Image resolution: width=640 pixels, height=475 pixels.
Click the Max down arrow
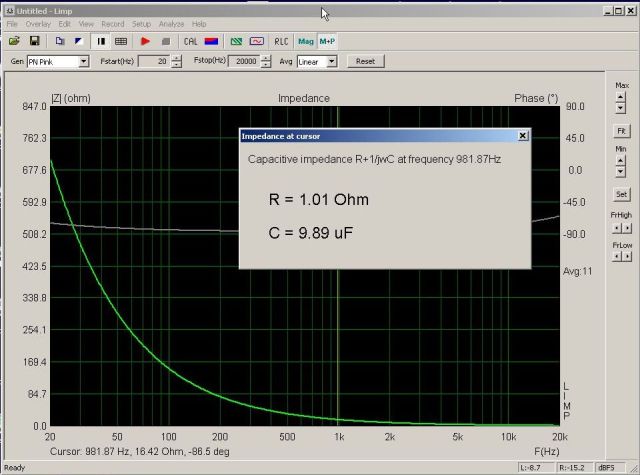pos(620,108)
